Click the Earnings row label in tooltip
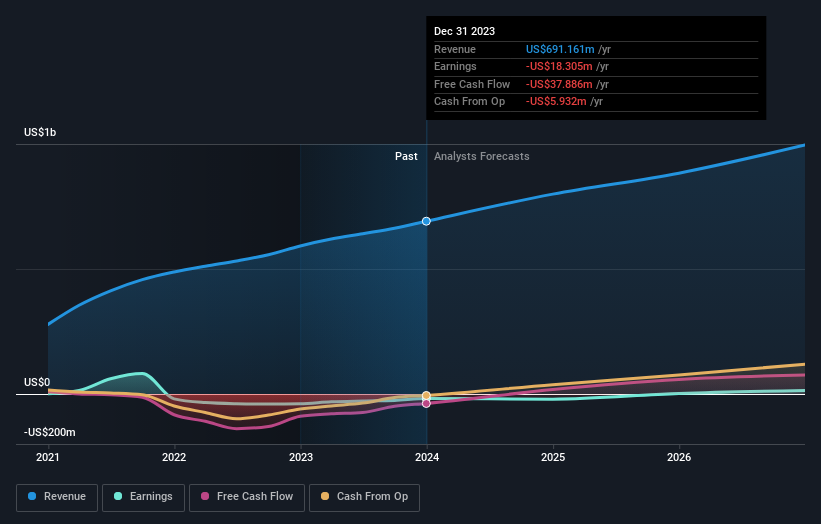Image resolution: width=821 pixels, height=524 pixels. pyautogui.click(x=456, y=66)
